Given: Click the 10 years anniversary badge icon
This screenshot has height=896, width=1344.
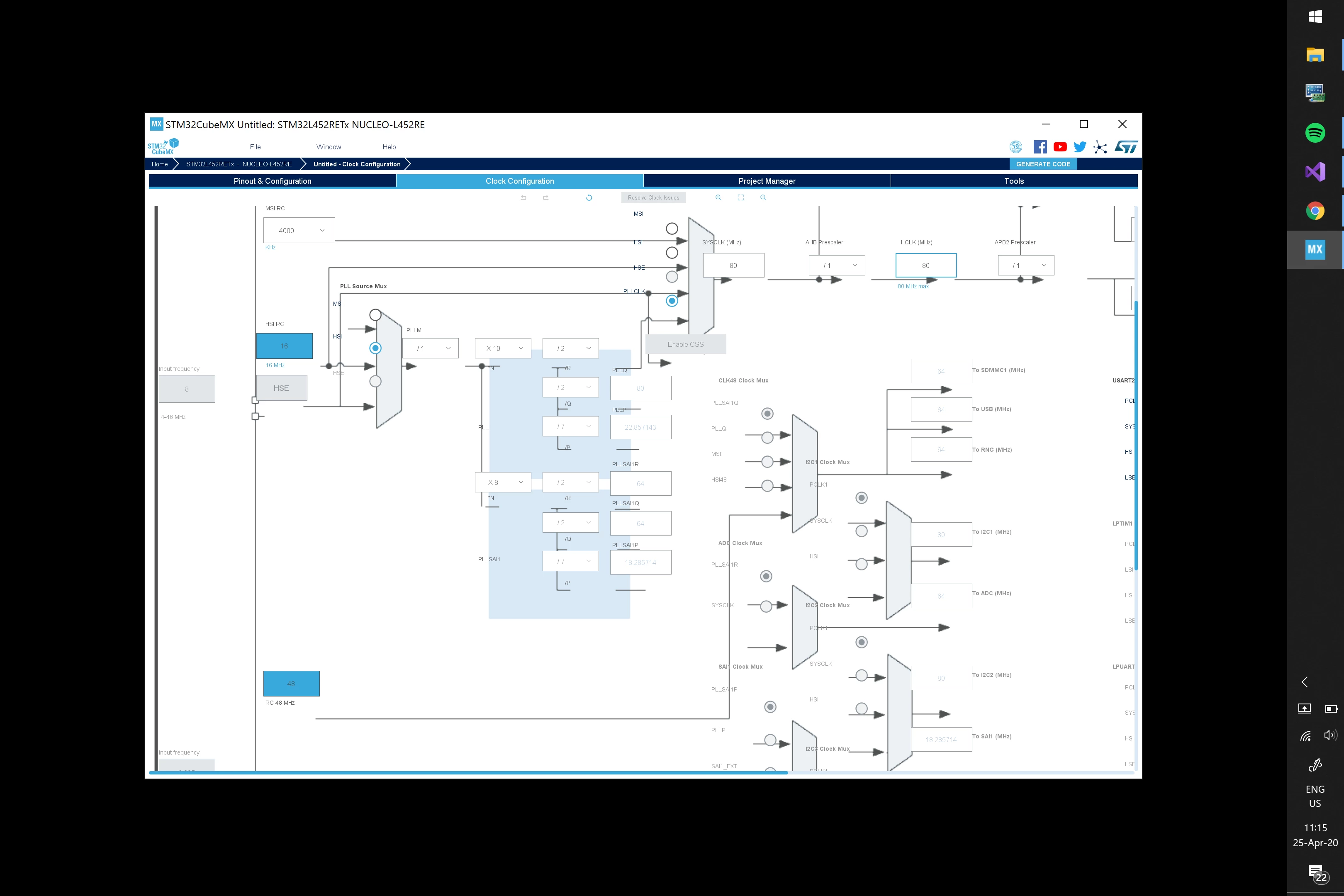Looking at the screenshot, I should 1015,147.
